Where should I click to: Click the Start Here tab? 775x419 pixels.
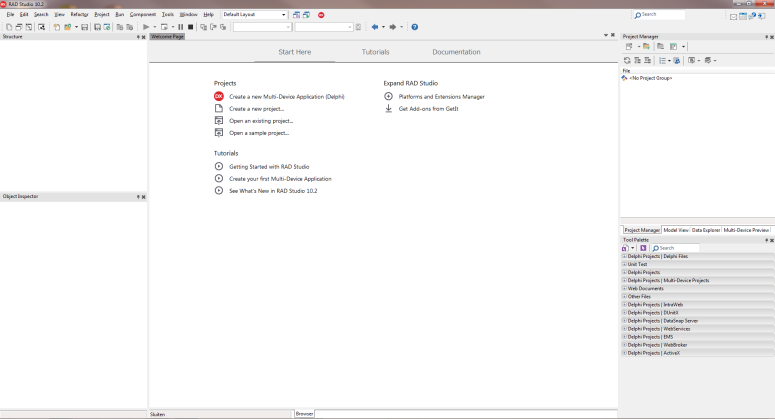click(x=295, y=52)
